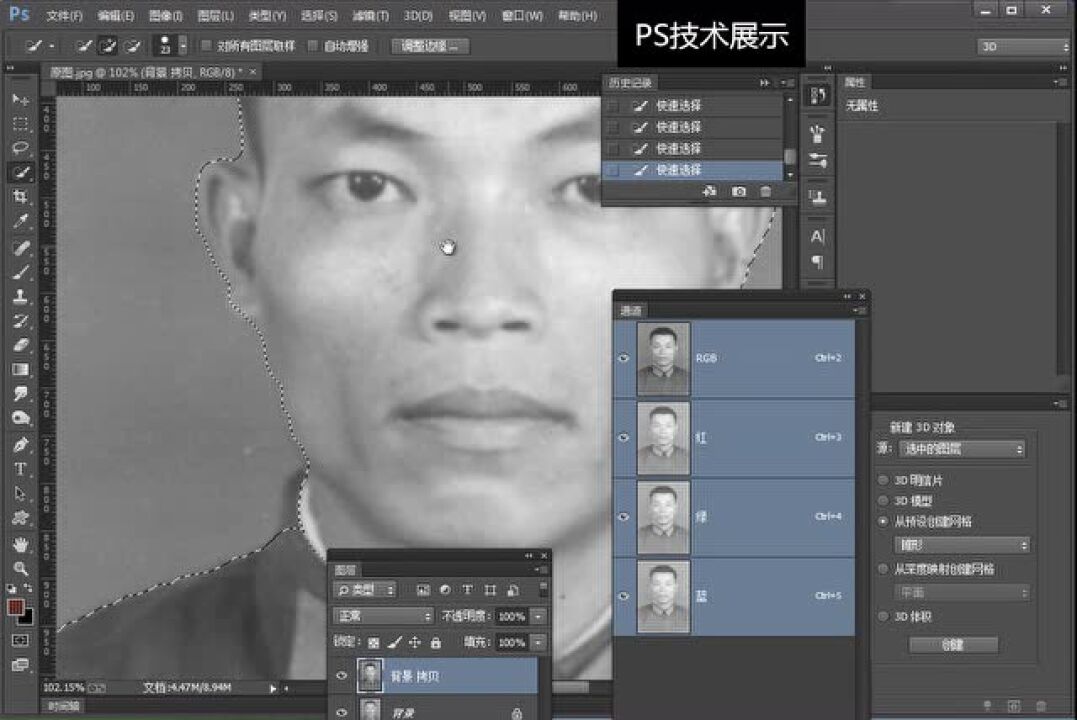Hide the Background copy layer
1077x720 pixels.
click(x=342, y=676)
